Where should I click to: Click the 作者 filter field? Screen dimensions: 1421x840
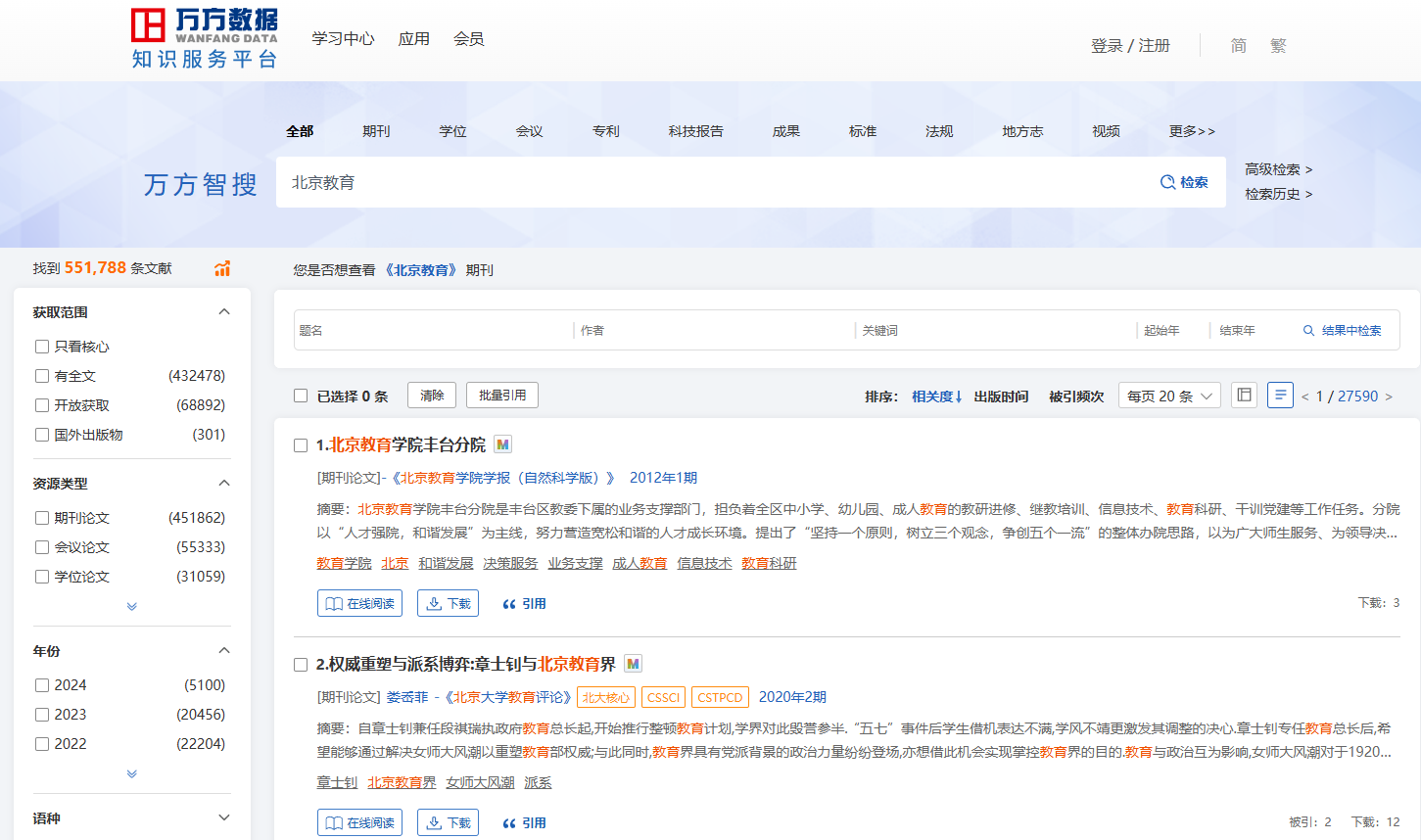pyautogui.click(x=715, y=331)
